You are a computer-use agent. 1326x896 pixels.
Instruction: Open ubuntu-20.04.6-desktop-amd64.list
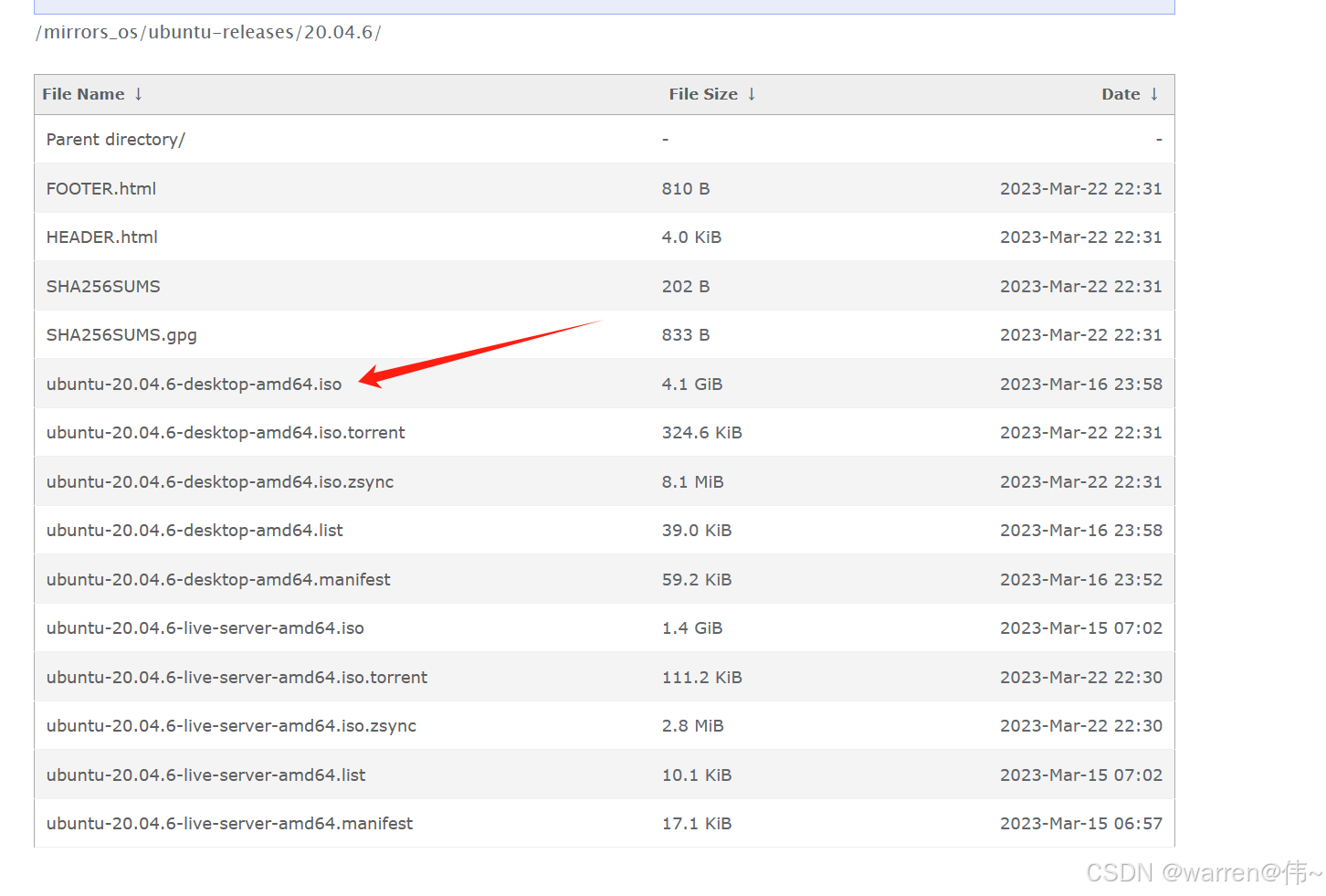[x=195, y=531]
